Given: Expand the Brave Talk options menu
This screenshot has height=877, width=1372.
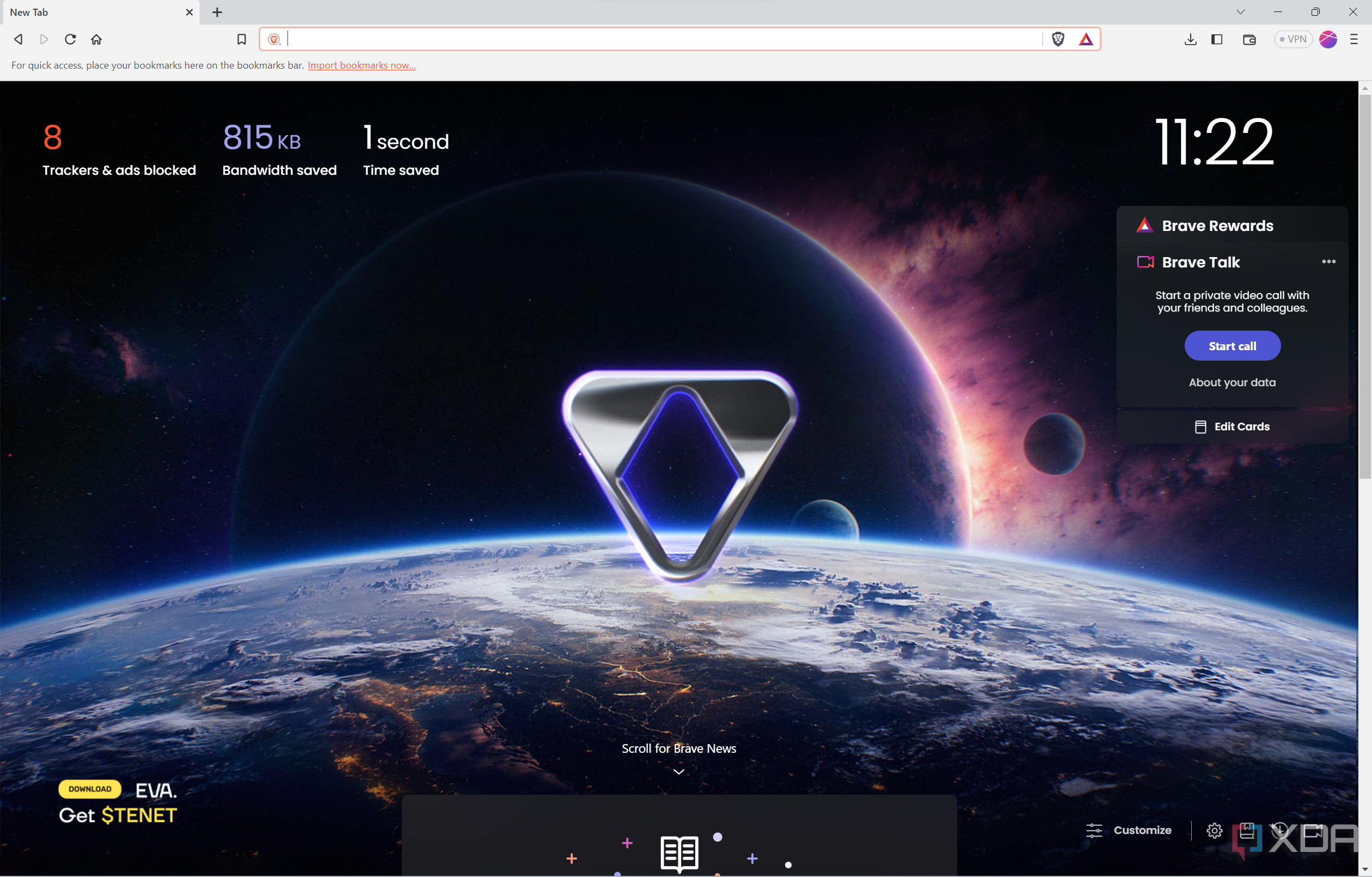Looking at the screenshot, I should 1328,262.
